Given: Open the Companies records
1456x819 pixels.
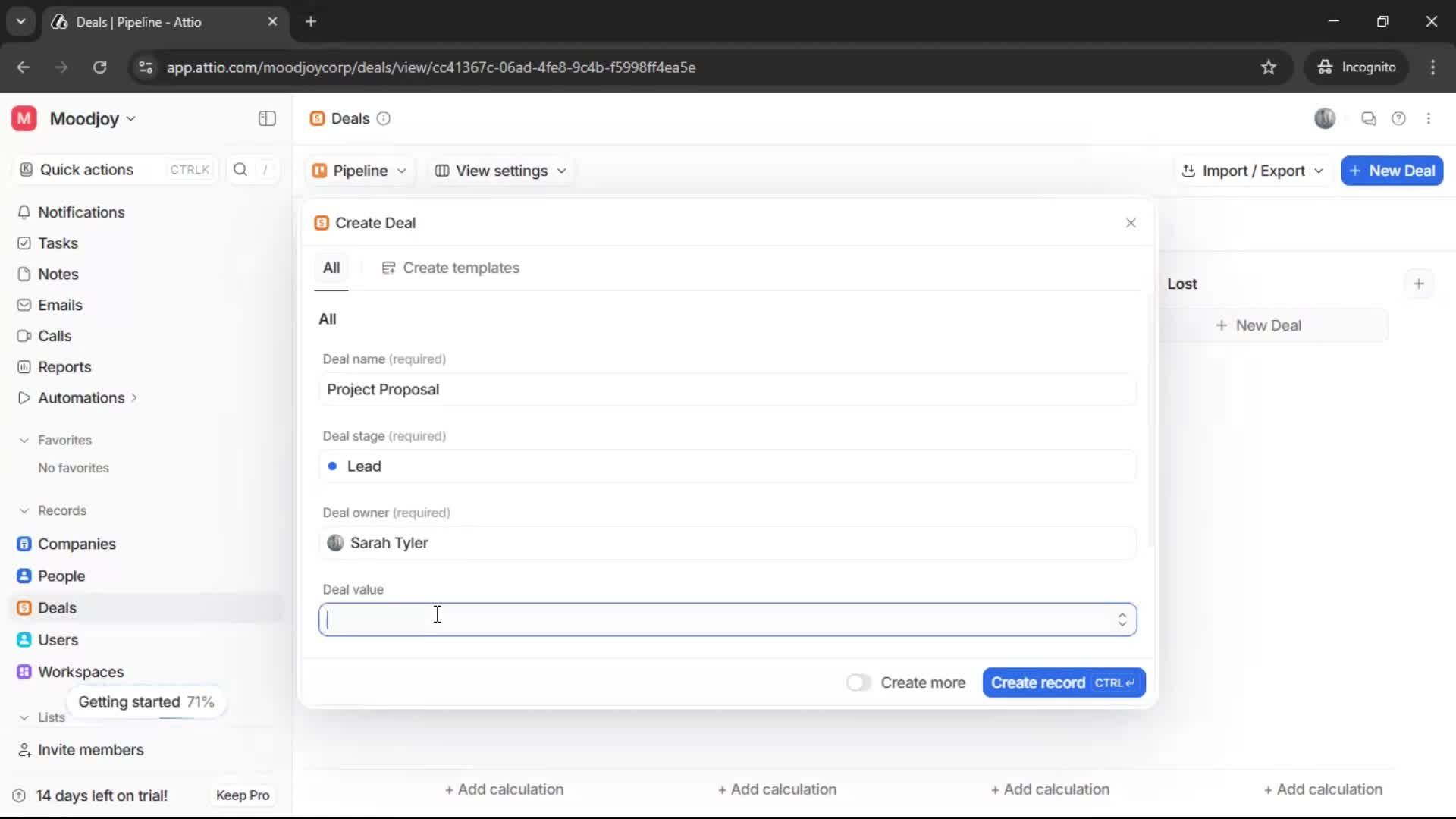Looking at the screenshot, I should 75,544.
